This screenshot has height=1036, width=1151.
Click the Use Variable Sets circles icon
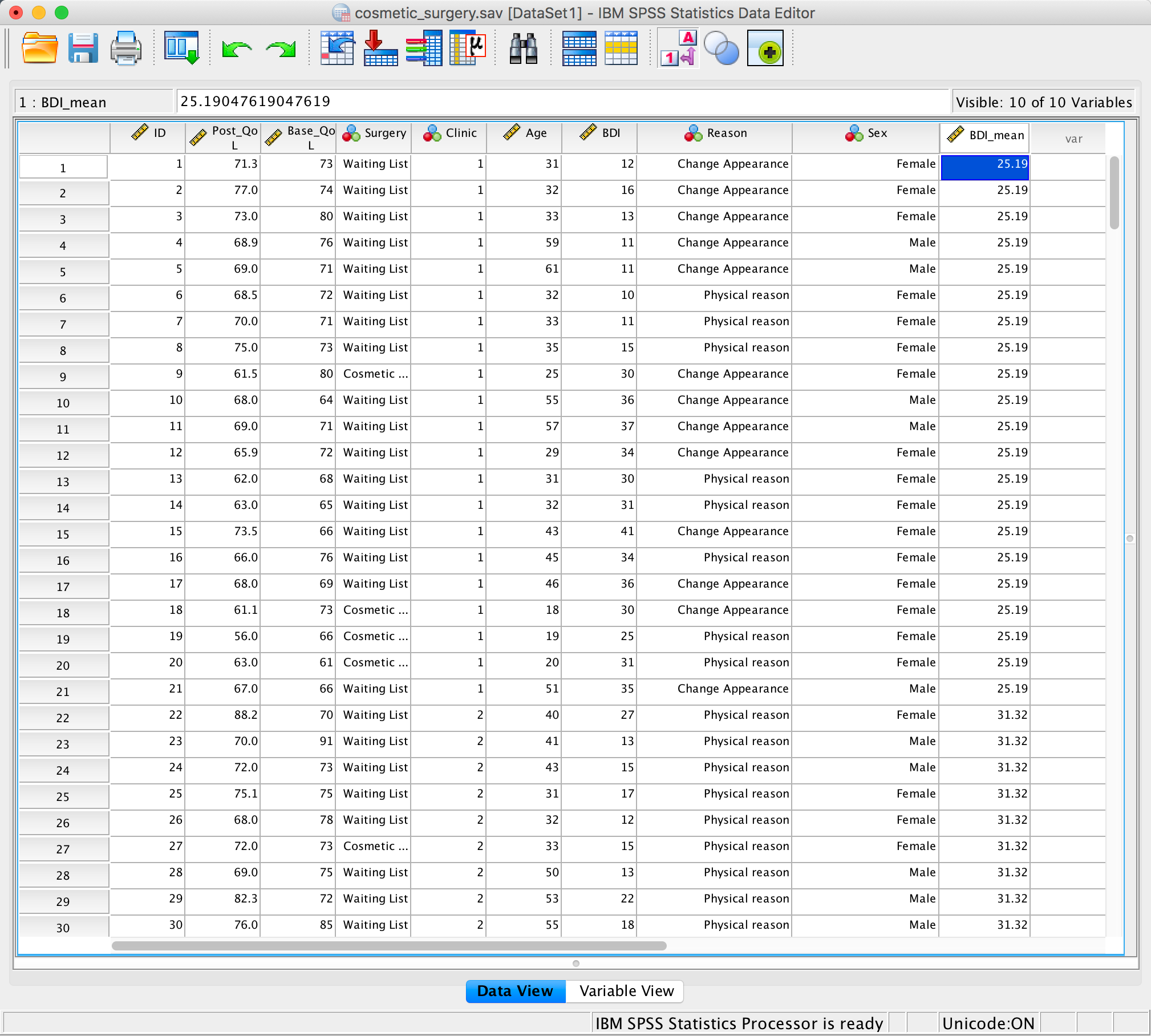pyautogui.click(x=721, y=48)
